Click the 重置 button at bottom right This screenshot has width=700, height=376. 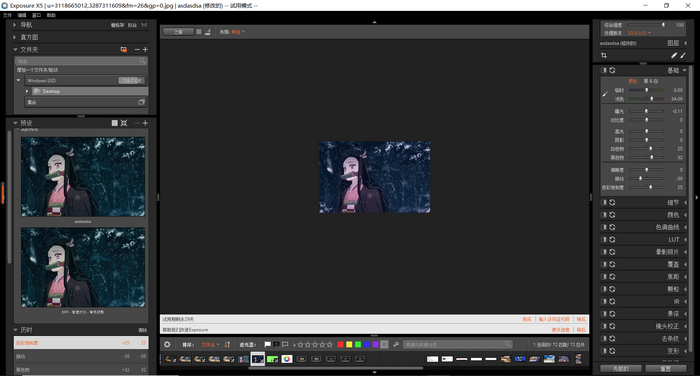coord(666,368)
